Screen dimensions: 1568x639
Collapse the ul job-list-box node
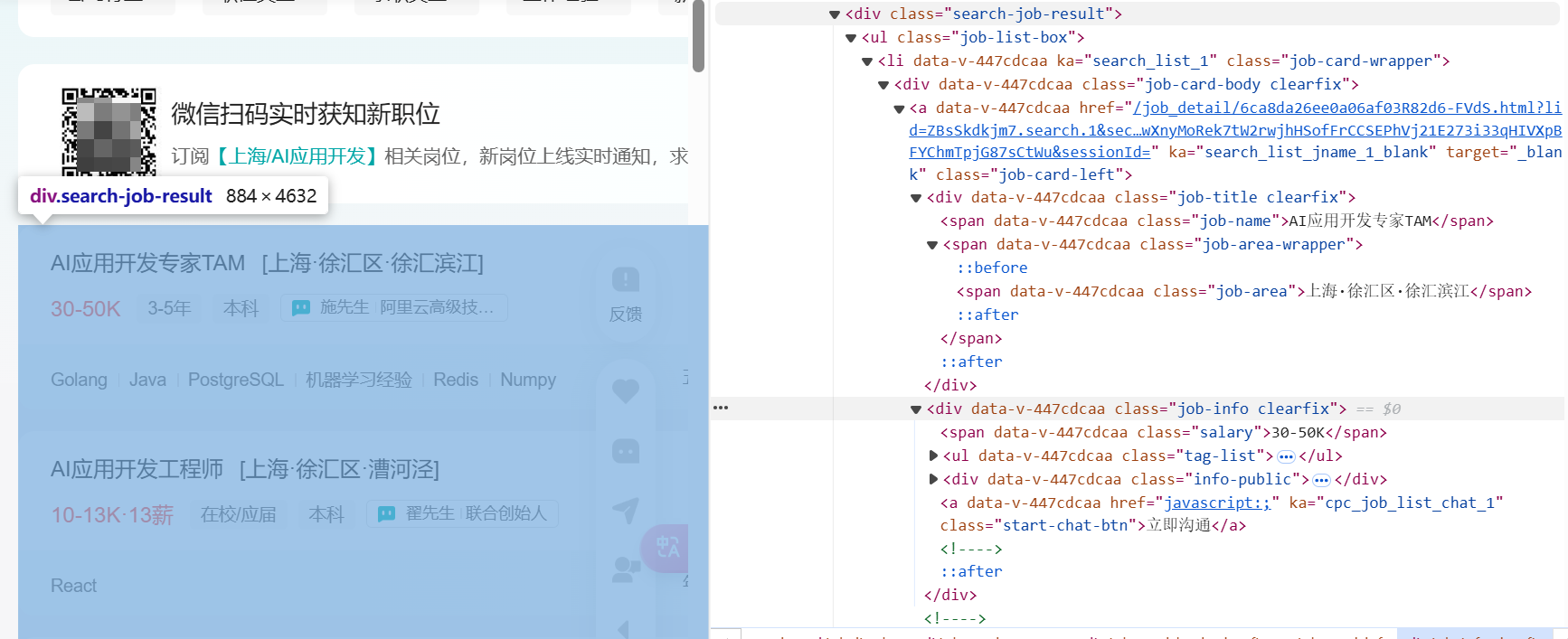[x=850, y=38]
